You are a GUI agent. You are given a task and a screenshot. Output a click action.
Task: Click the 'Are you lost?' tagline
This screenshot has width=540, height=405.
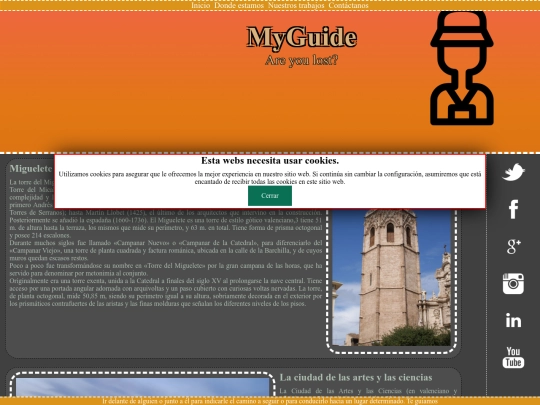301,60
